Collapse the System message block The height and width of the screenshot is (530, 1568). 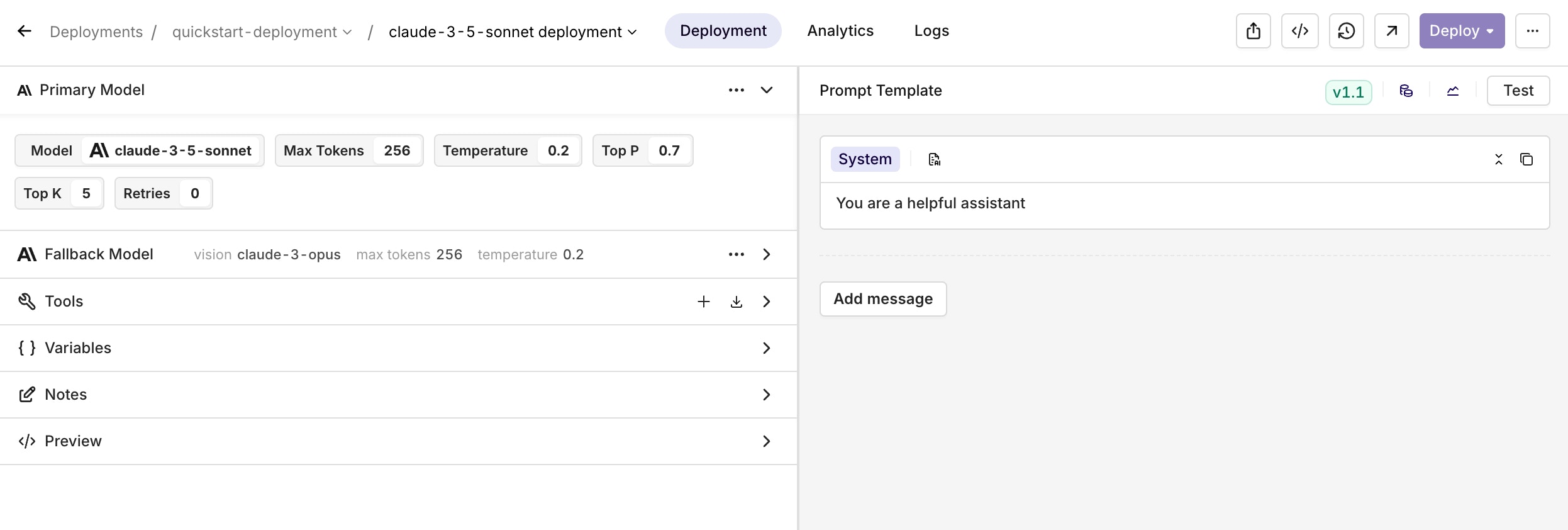(1498, 159)
